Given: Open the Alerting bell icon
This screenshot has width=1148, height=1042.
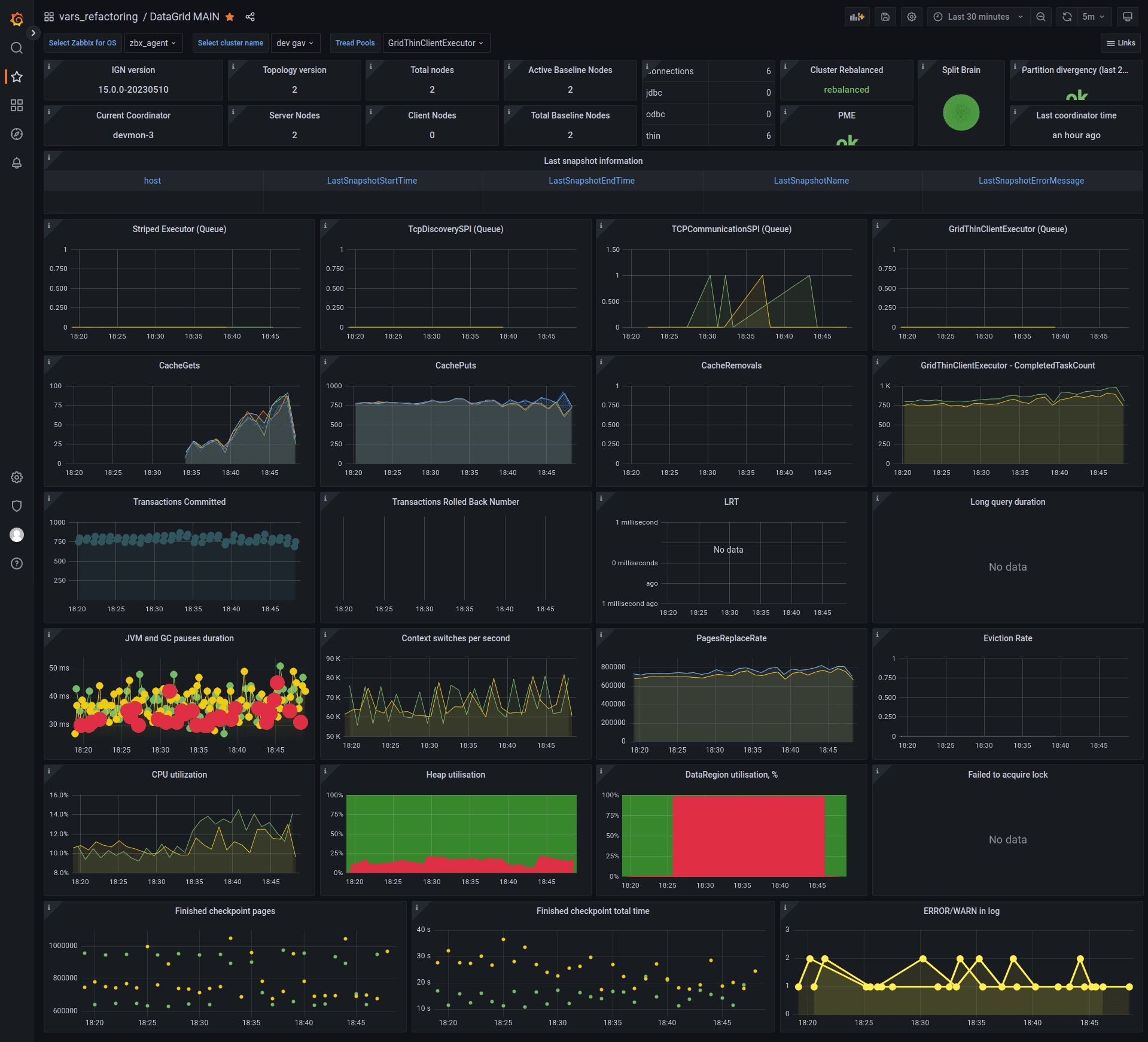Looking at the screenshot, I should (x=17, y=163).
